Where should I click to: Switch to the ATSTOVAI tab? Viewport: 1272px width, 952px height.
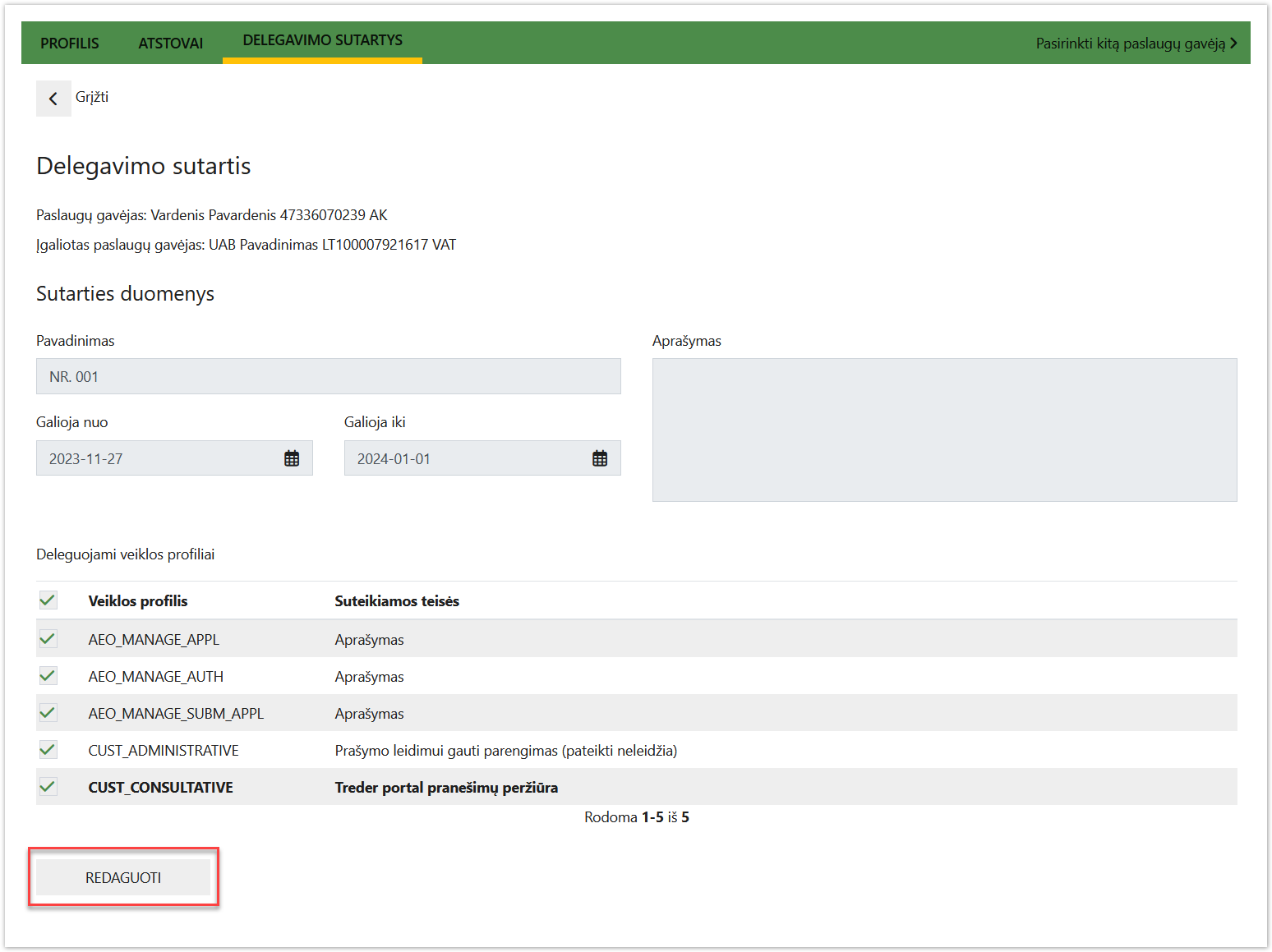point(170,43)
